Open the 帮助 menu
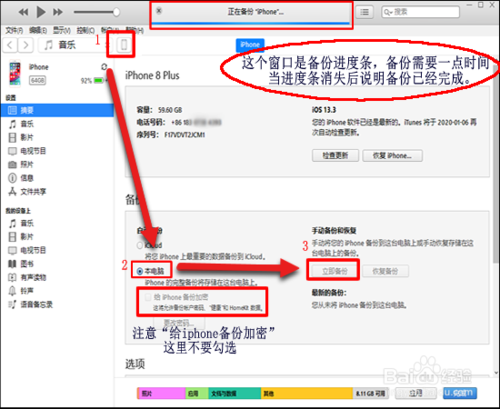This screenshot has height=409, width=500. point(135,31)
